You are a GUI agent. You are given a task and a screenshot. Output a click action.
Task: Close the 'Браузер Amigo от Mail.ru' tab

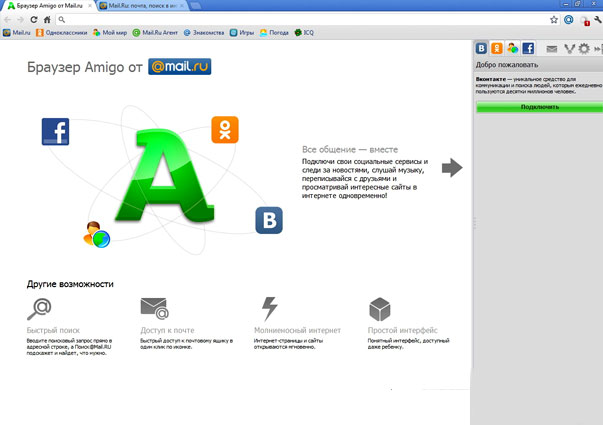pyautogui.click(x=90, y=6)
